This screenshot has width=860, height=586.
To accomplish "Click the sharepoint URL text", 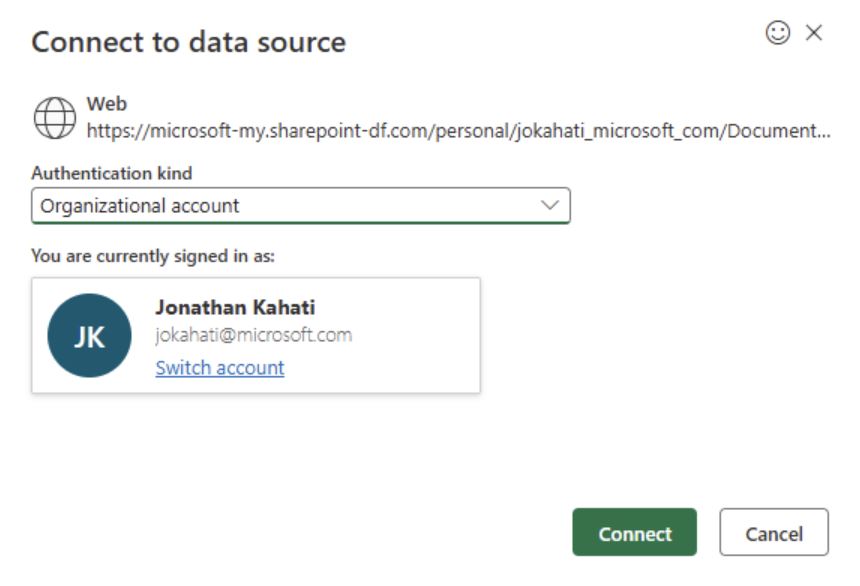I will (459, 131).
